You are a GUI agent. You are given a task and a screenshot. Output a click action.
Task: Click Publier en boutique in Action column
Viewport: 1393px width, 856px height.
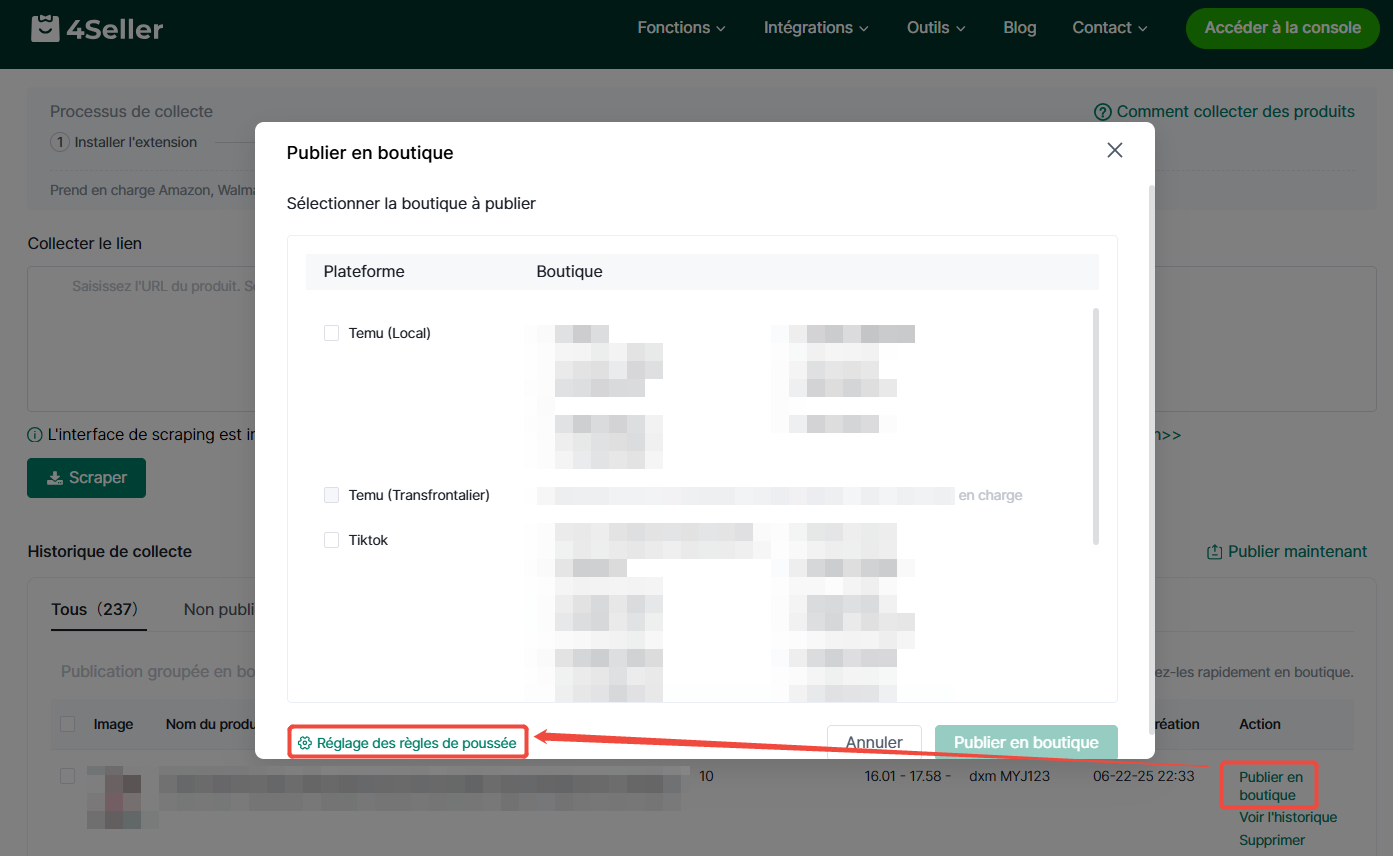point(1271,786)
